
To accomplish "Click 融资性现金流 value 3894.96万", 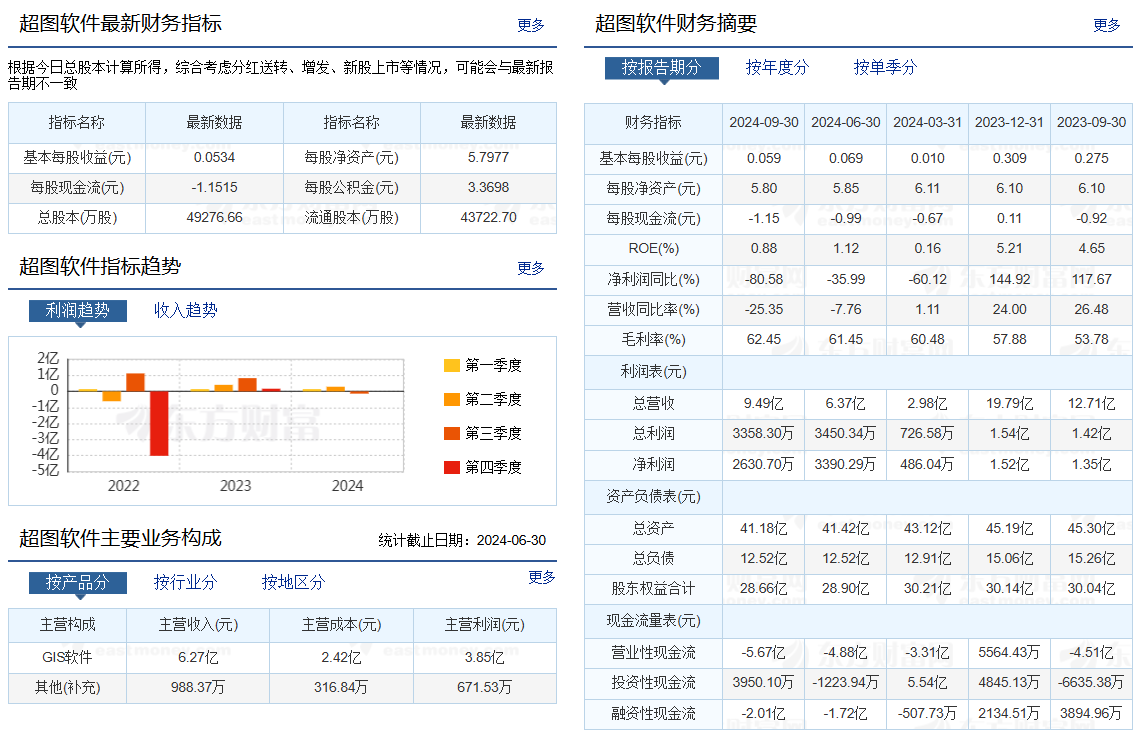I will click(x=1091, y=714).
